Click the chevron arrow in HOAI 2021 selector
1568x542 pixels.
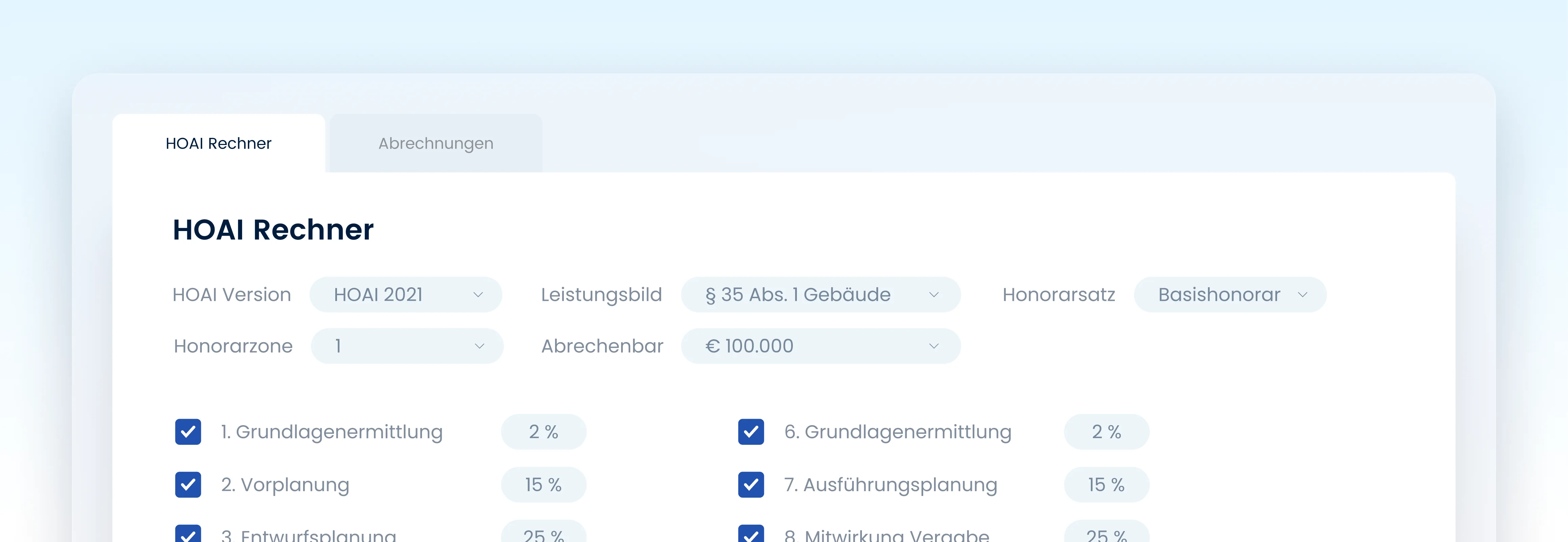pos(479,295)
